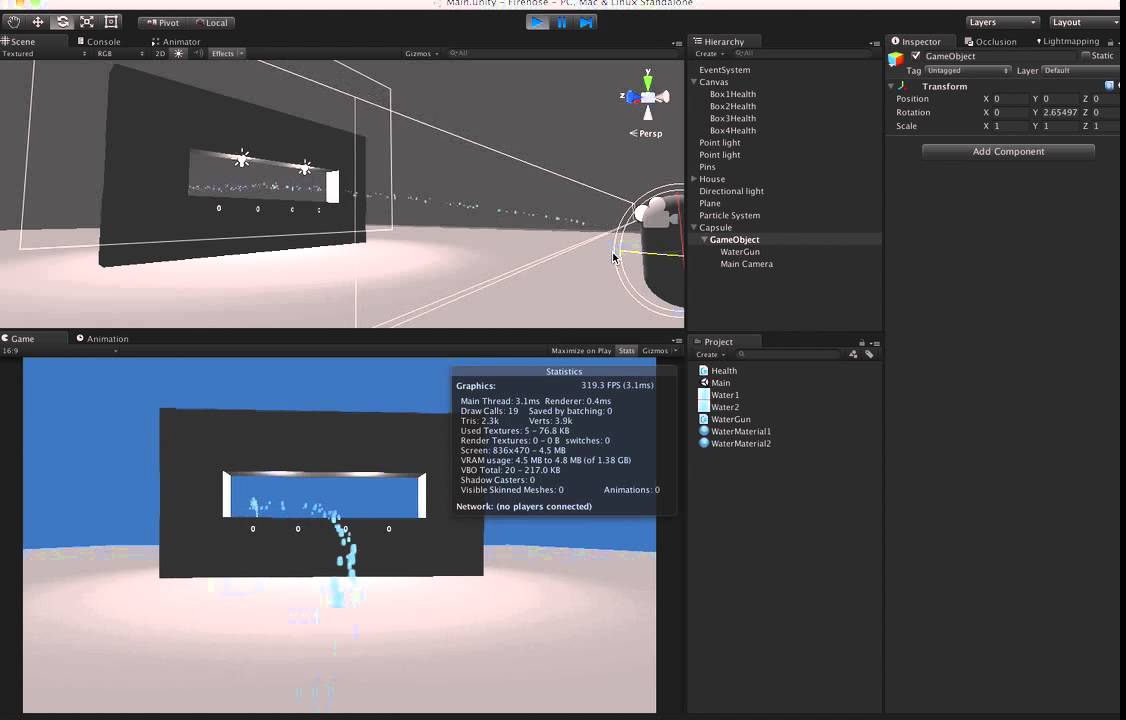Collapse the Transform component

[891, 86]
